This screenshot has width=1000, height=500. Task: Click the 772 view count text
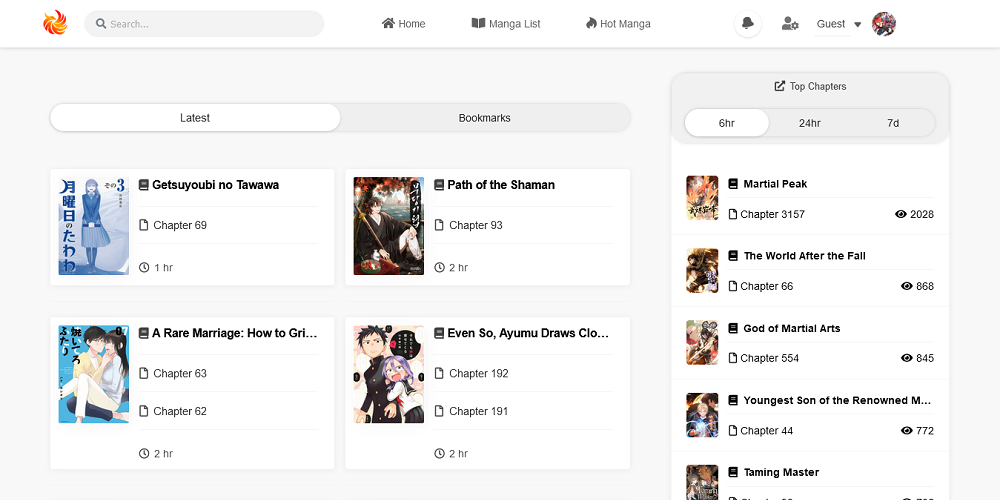click(x=925, y=430)
